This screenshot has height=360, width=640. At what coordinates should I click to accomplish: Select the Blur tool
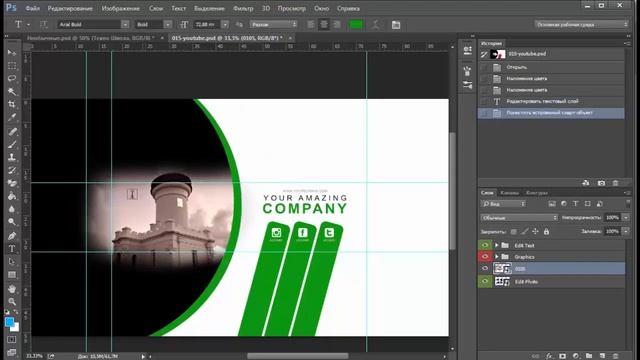click(x=12, y=209)
